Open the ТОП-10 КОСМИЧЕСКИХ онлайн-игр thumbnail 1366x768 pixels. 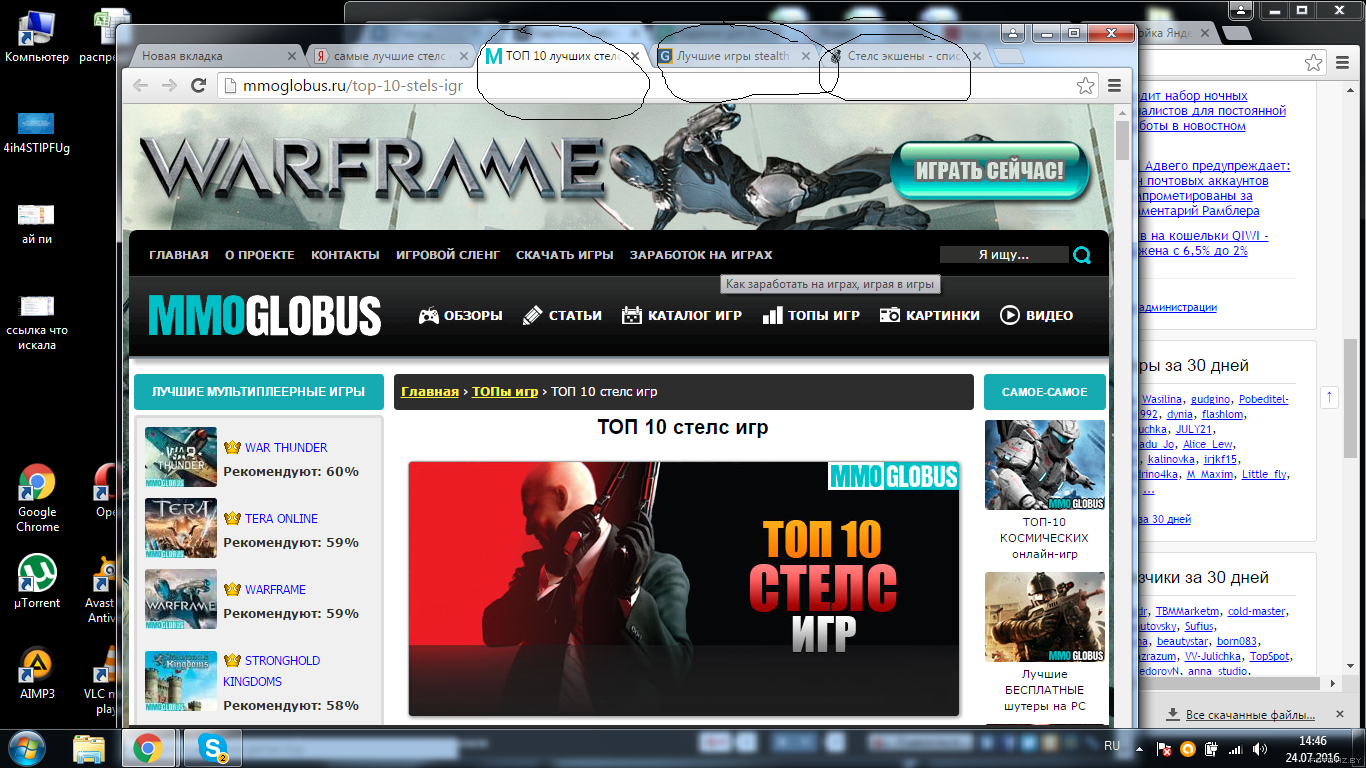coord(1045,465)
